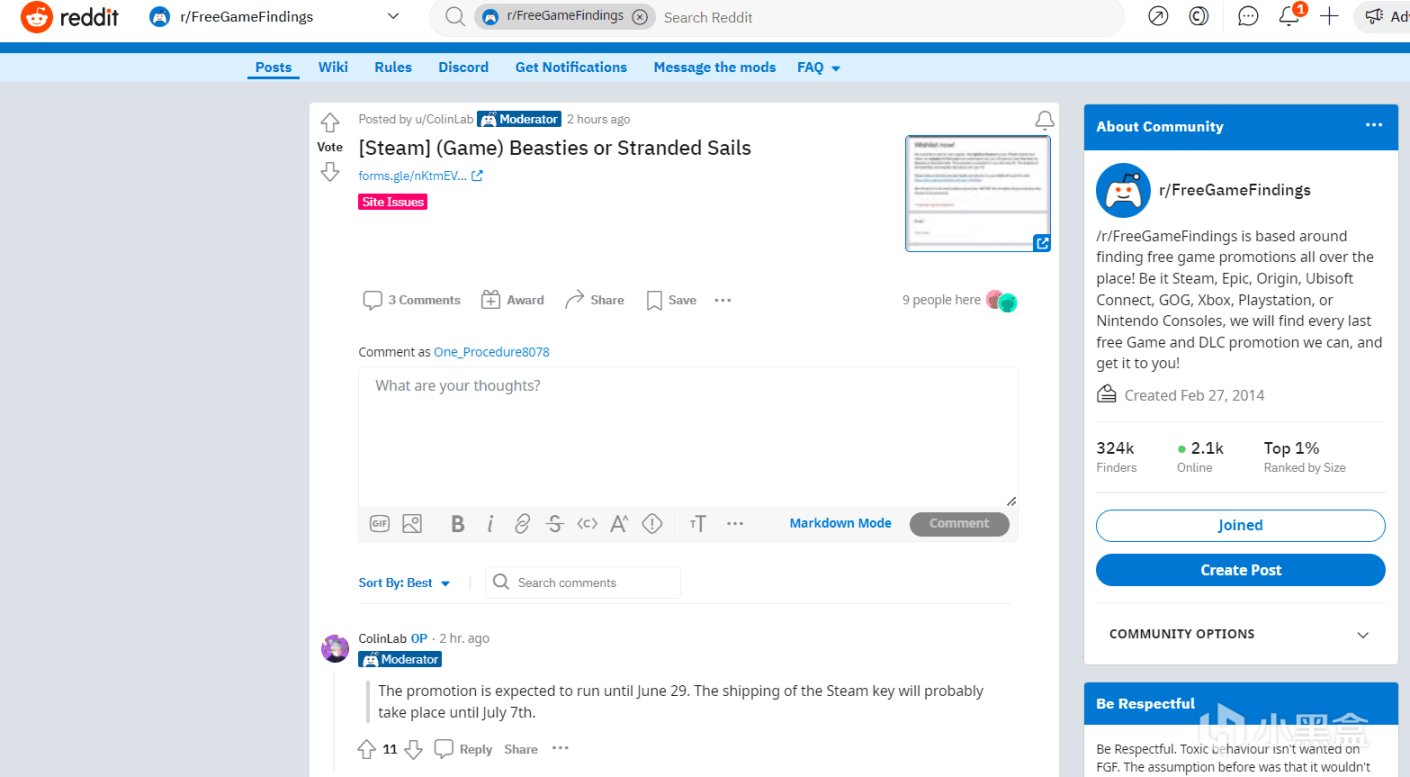This screenshot has height=777, width=1410.
Task: Focus the What are your thoughts textbox
Action: 688,436
